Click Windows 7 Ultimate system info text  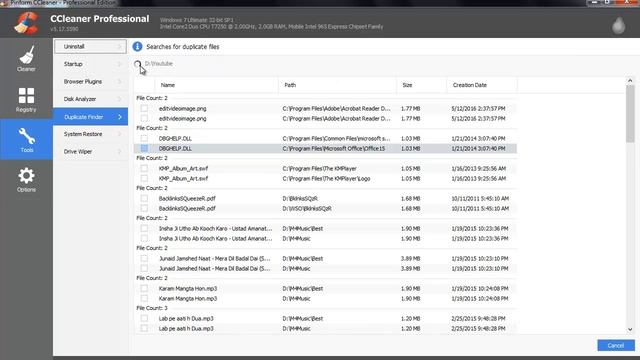(196, 20)
